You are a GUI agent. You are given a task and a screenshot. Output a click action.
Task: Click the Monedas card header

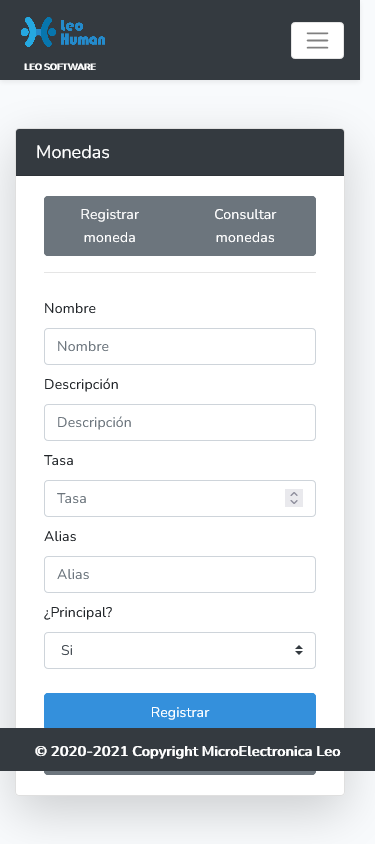coord(180,152)
